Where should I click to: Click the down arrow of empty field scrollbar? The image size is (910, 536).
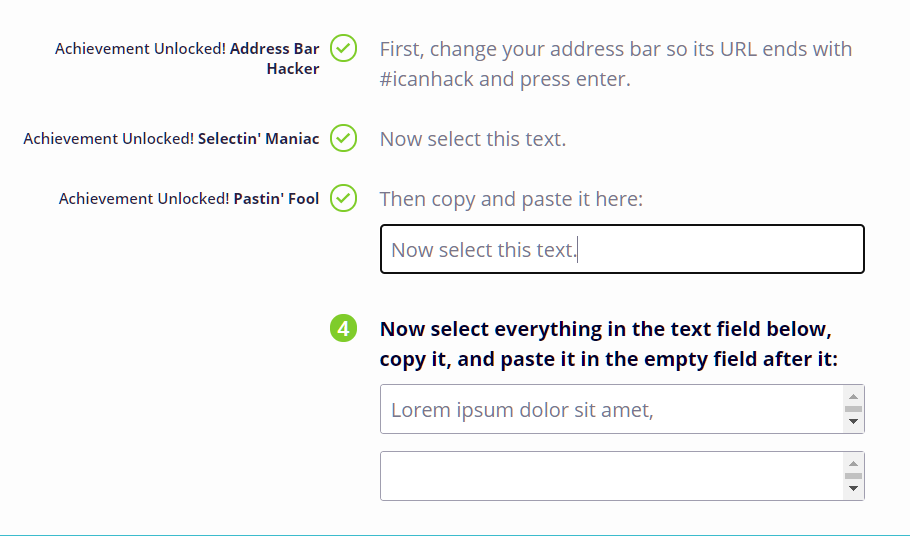[853, 488]
